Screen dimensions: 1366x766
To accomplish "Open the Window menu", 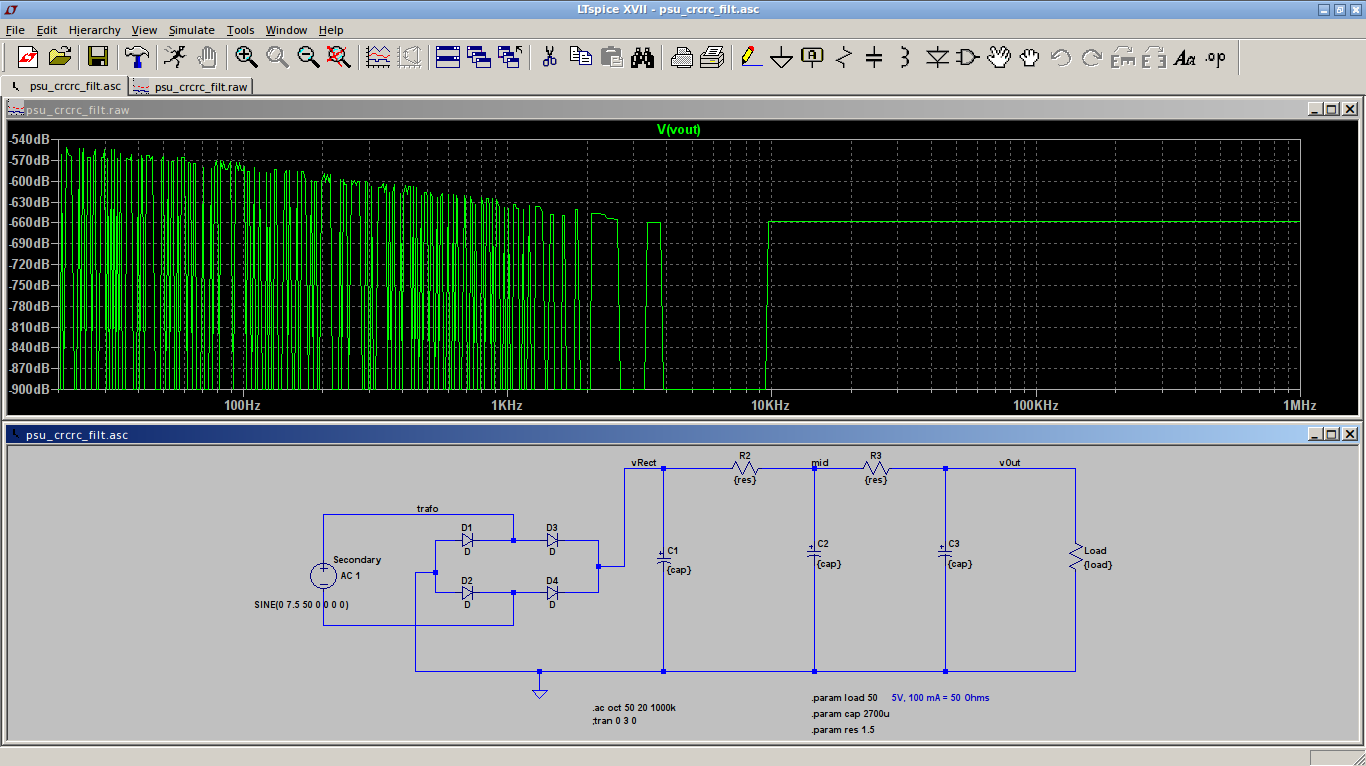I will click(288, 30).
